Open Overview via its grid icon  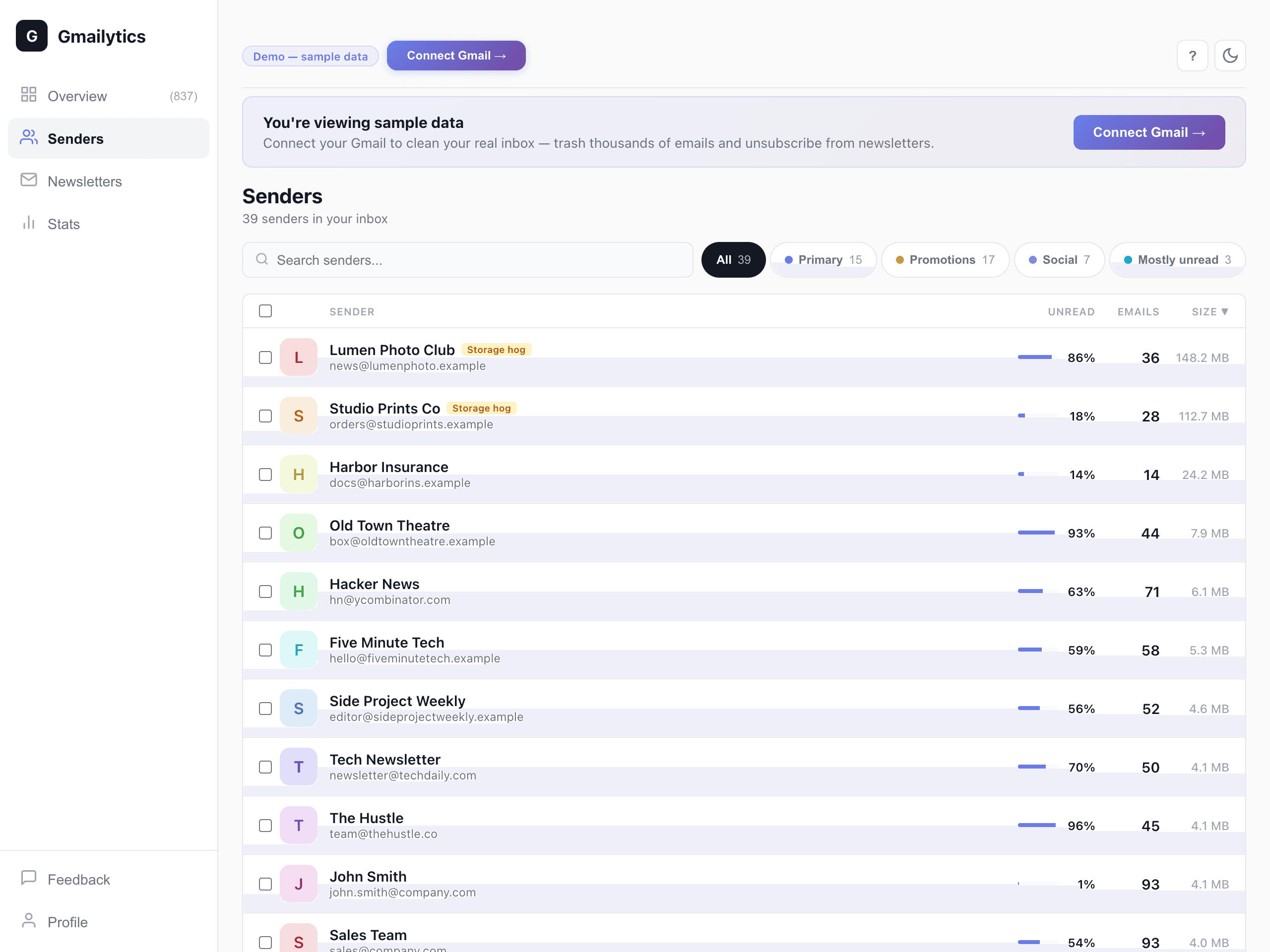click(x=29, y=94)
